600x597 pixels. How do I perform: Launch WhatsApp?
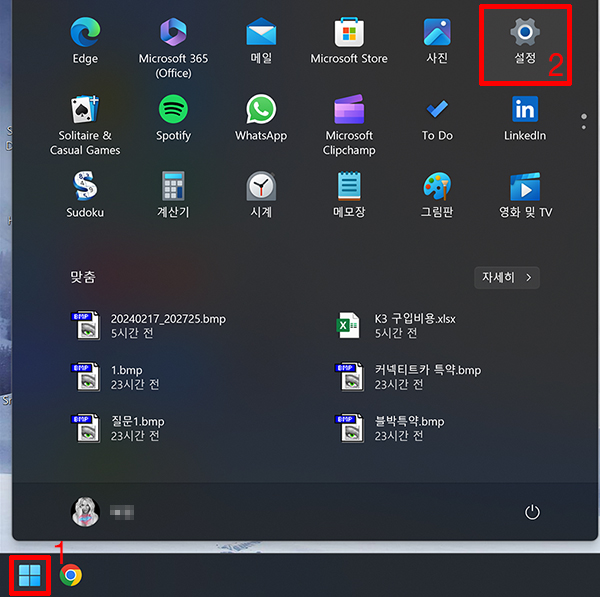point(261,118)
